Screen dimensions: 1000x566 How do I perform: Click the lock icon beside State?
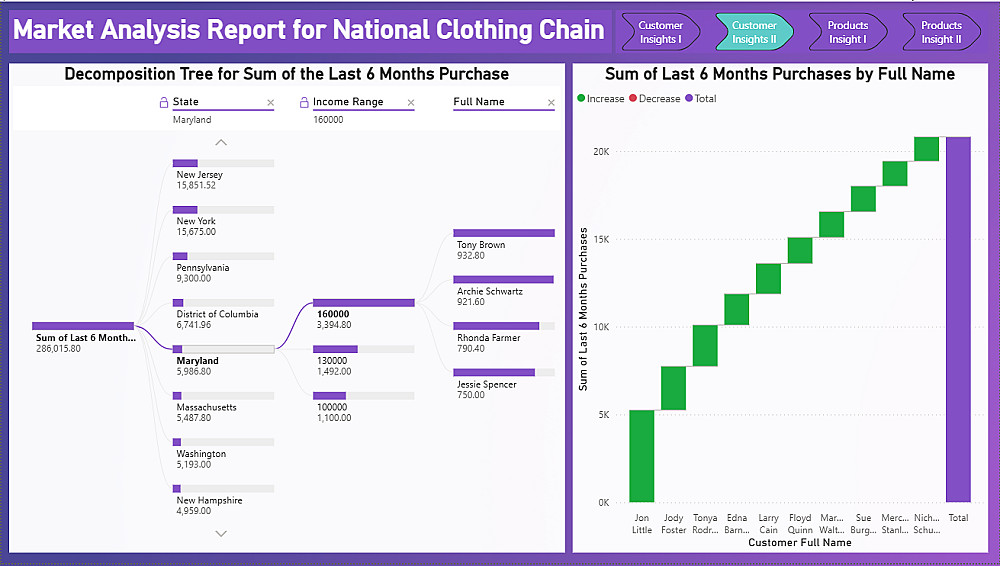point(164,102)
